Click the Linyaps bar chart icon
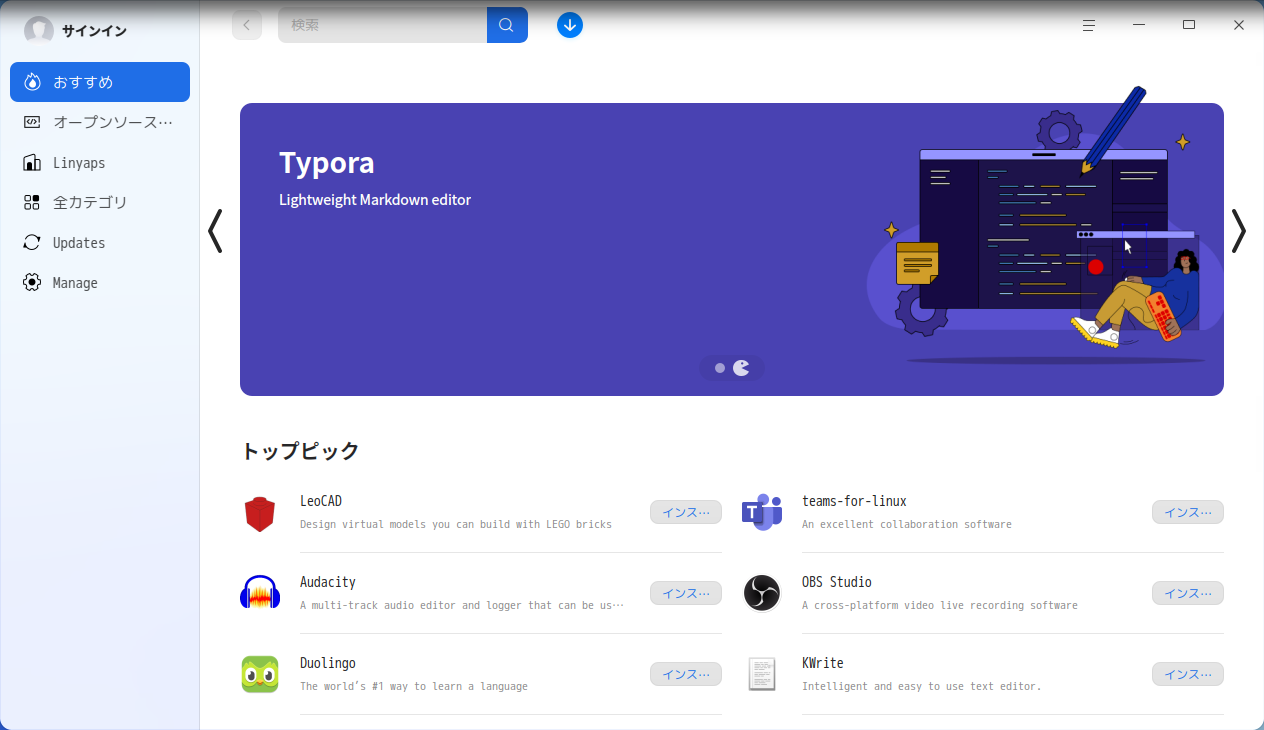1264x730 pixels. coord(32,162)
